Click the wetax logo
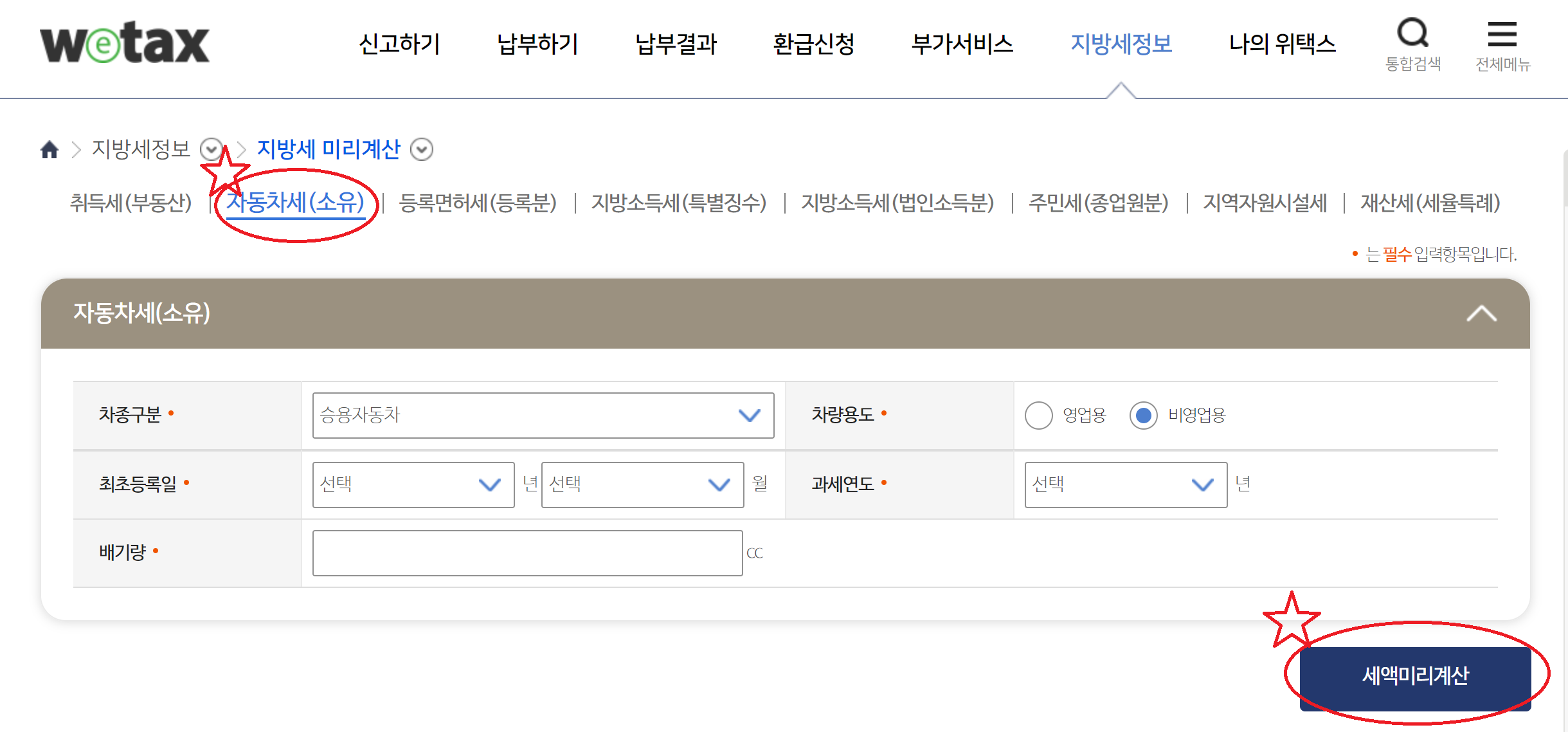This screenshot has height=732, width=1568. [125, 43]
